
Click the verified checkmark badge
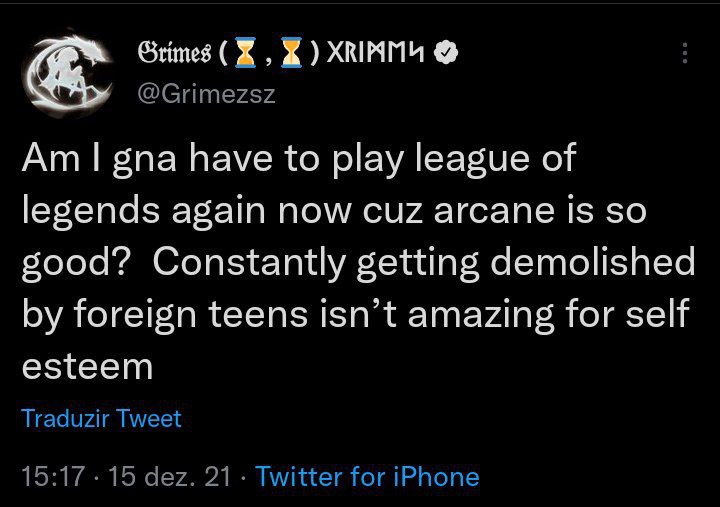[446, 53]
